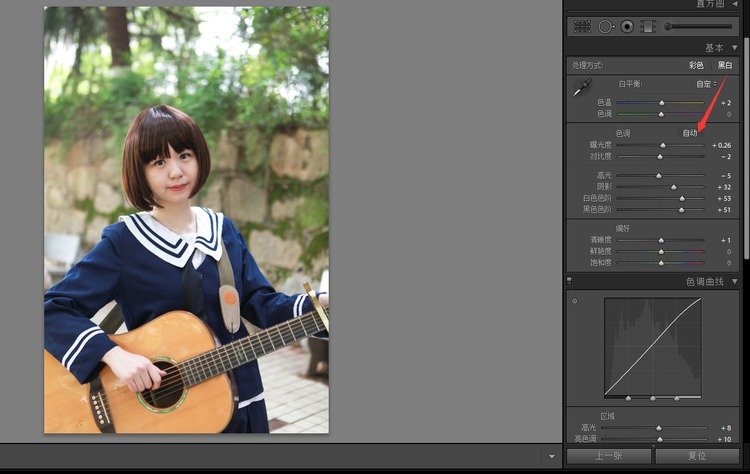Switch treatment to 彩色 (color)

point(696,65)
